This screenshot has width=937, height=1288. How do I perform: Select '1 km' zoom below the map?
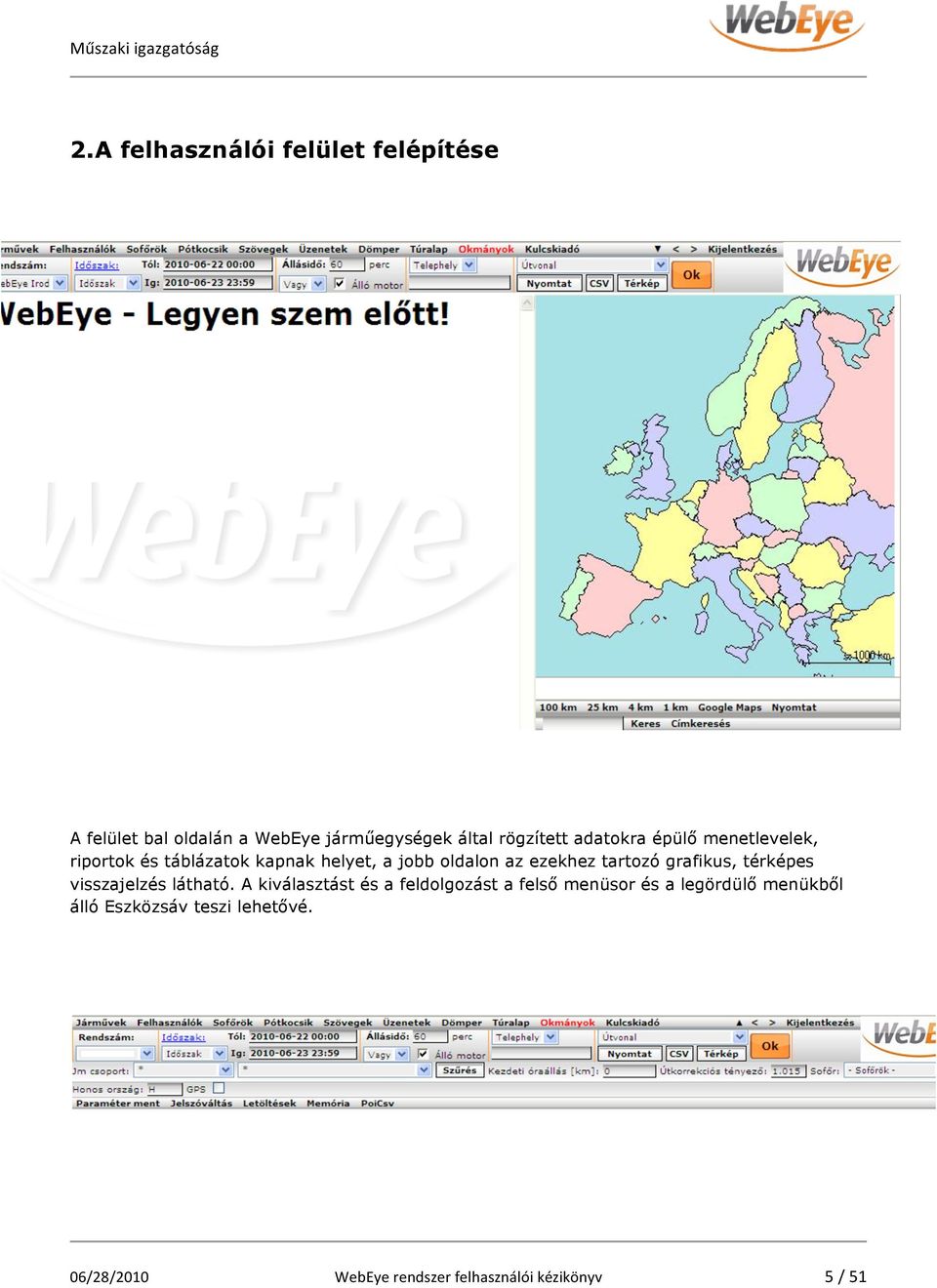[x=675, y=708]
